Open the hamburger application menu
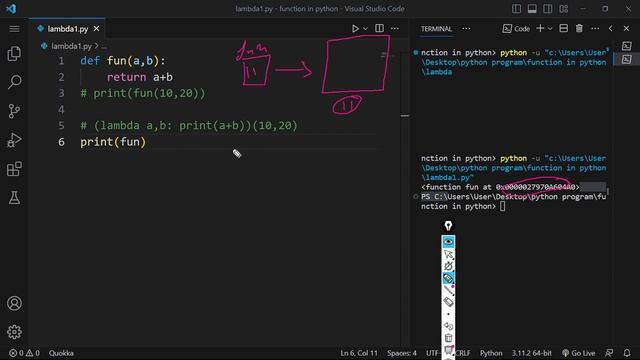Viewport: 640px width, 360px height. [14, 29]
